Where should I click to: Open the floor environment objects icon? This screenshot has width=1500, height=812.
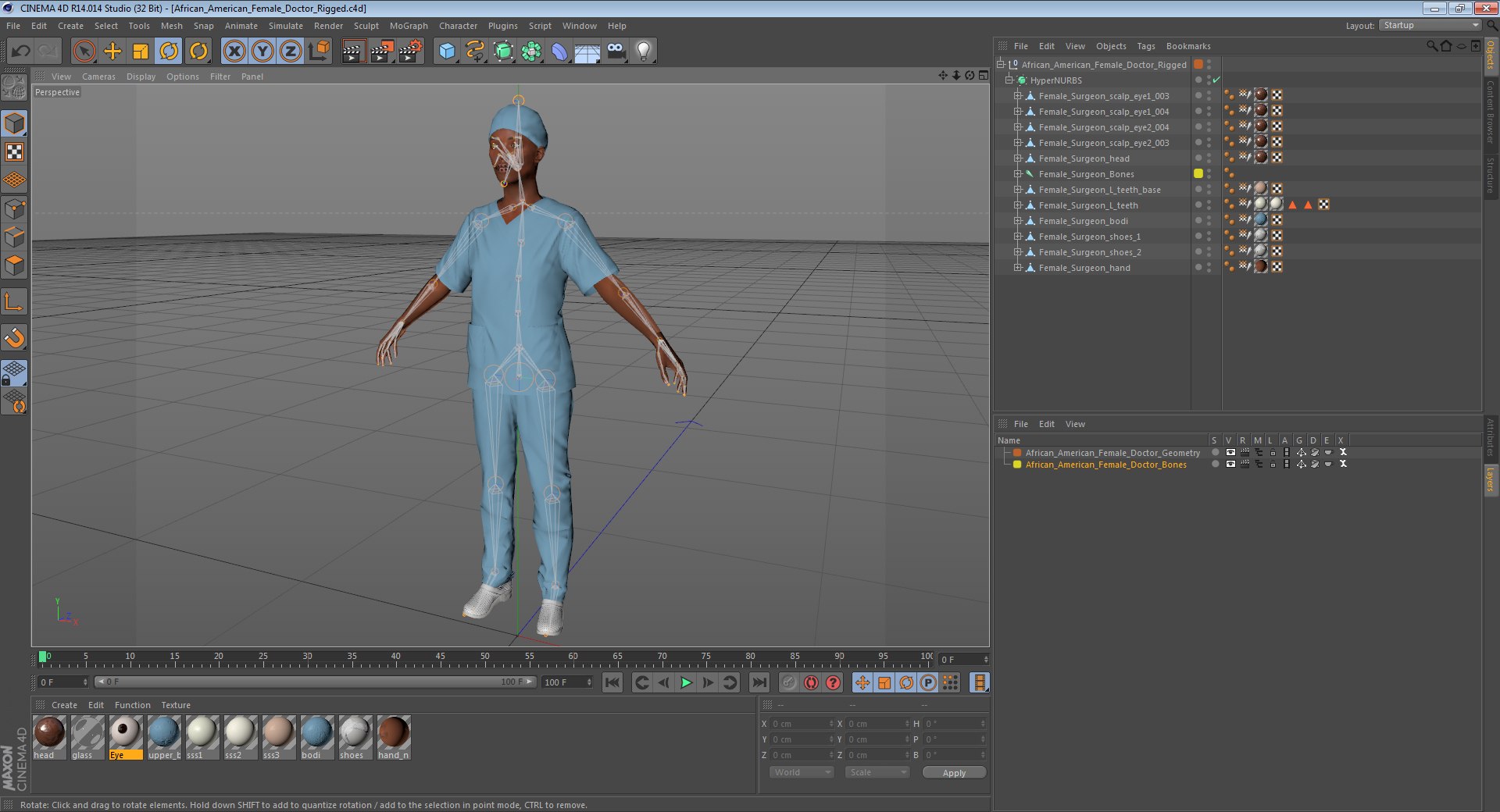[x=587, y=52]
